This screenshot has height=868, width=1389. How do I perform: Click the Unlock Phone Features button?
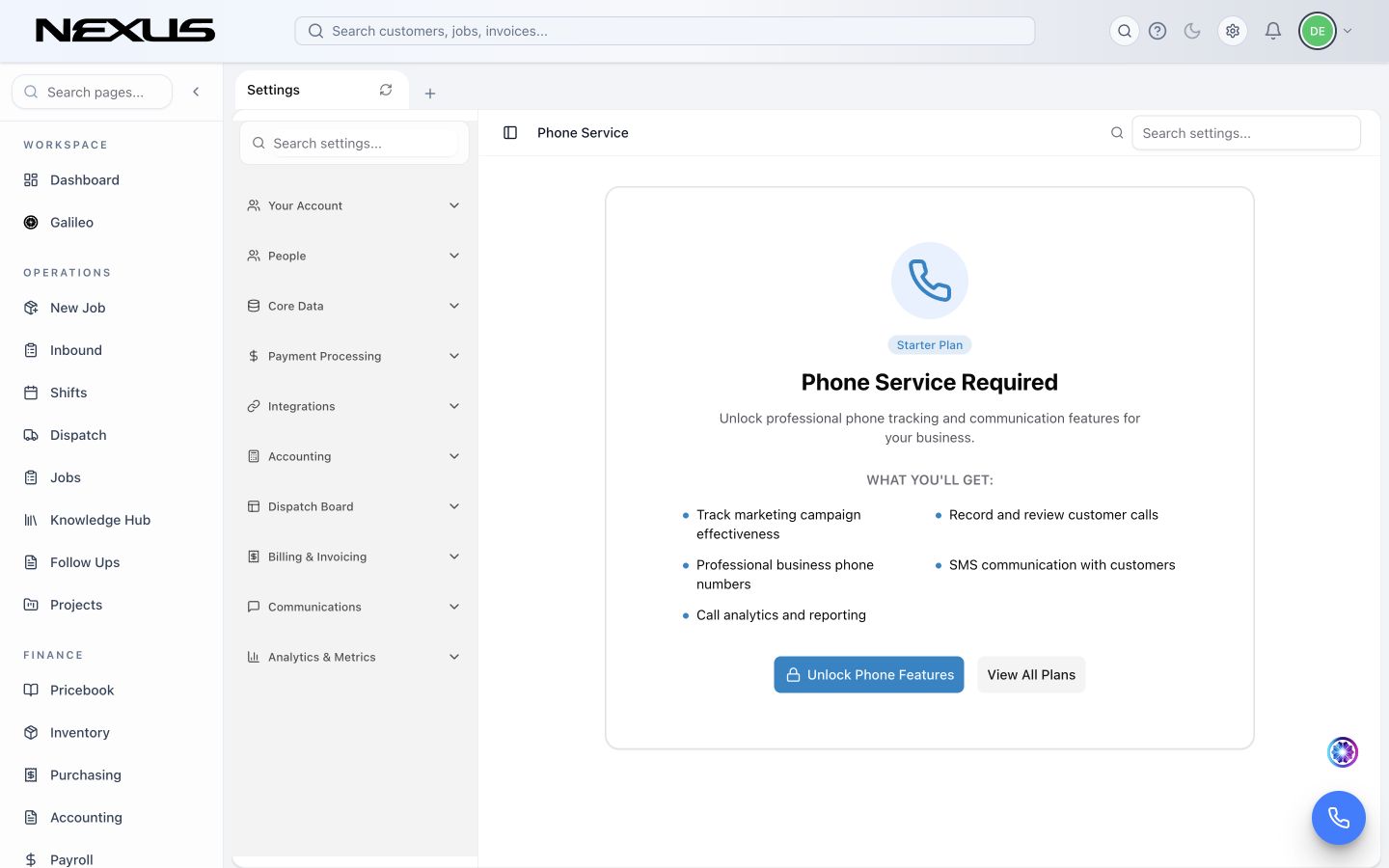coord(869,675)
